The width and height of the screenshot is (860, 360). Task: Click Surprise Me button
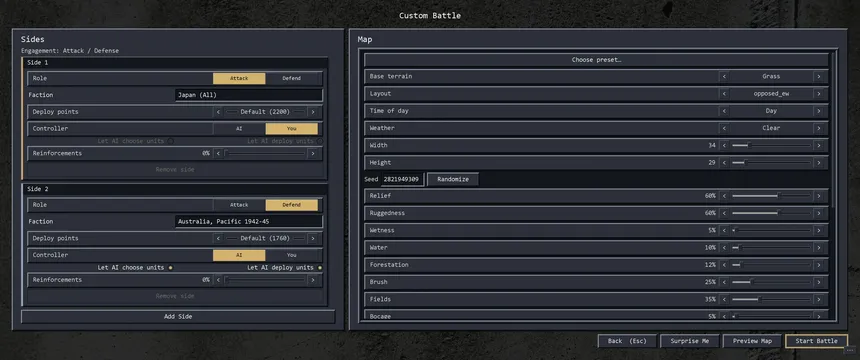pyautogui.click(x=689, y=341)
